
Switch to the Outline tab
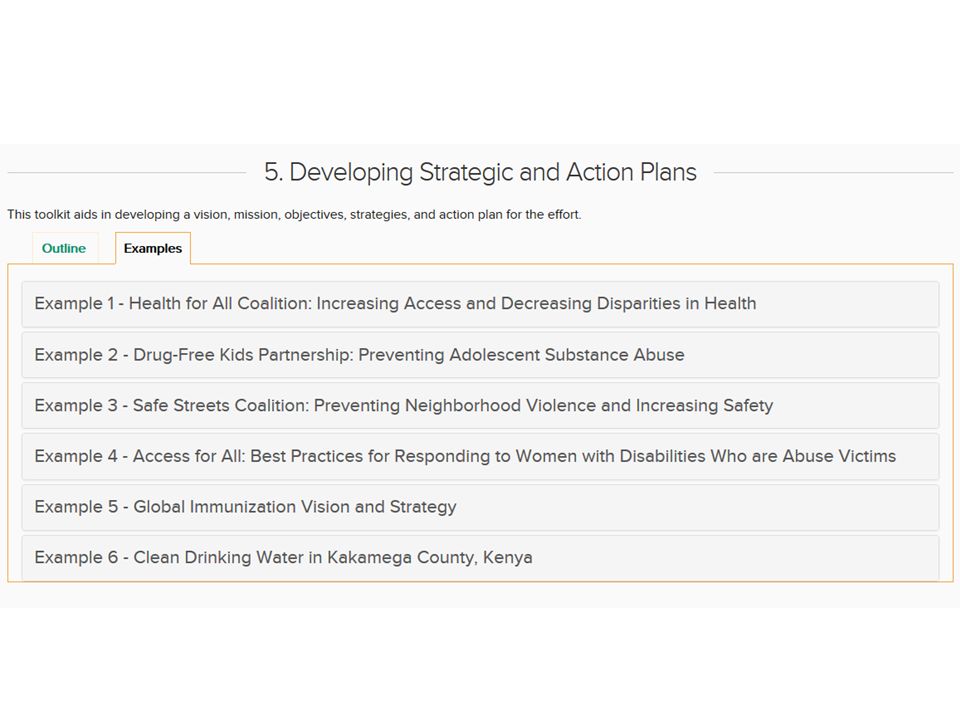tap(64, 248)
